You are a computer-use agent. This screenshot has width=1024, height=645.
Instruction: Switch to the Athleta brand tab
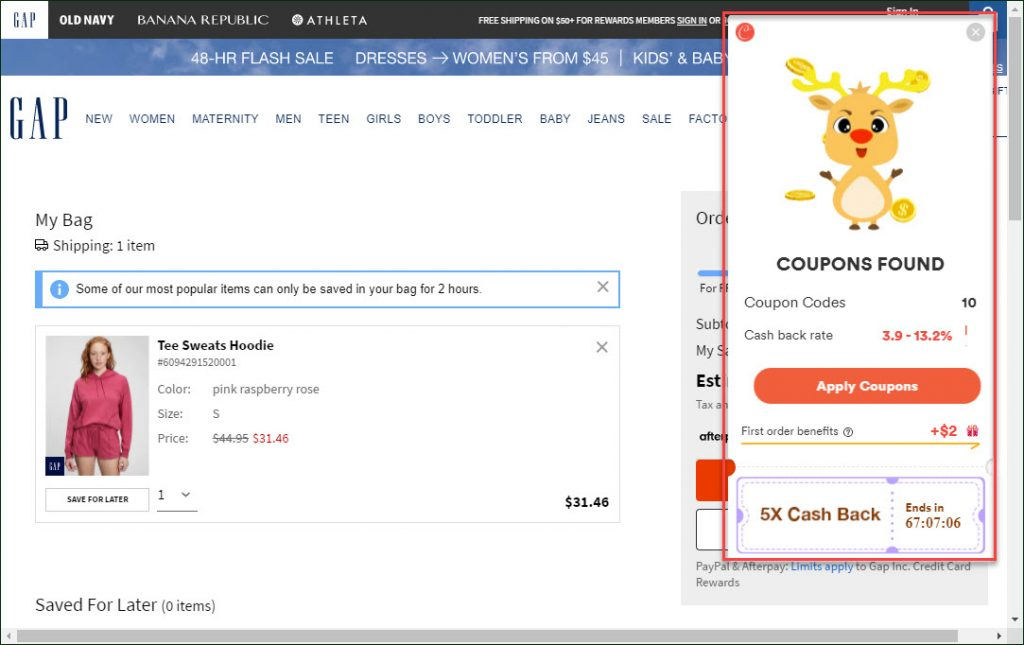tap(329, 20)
